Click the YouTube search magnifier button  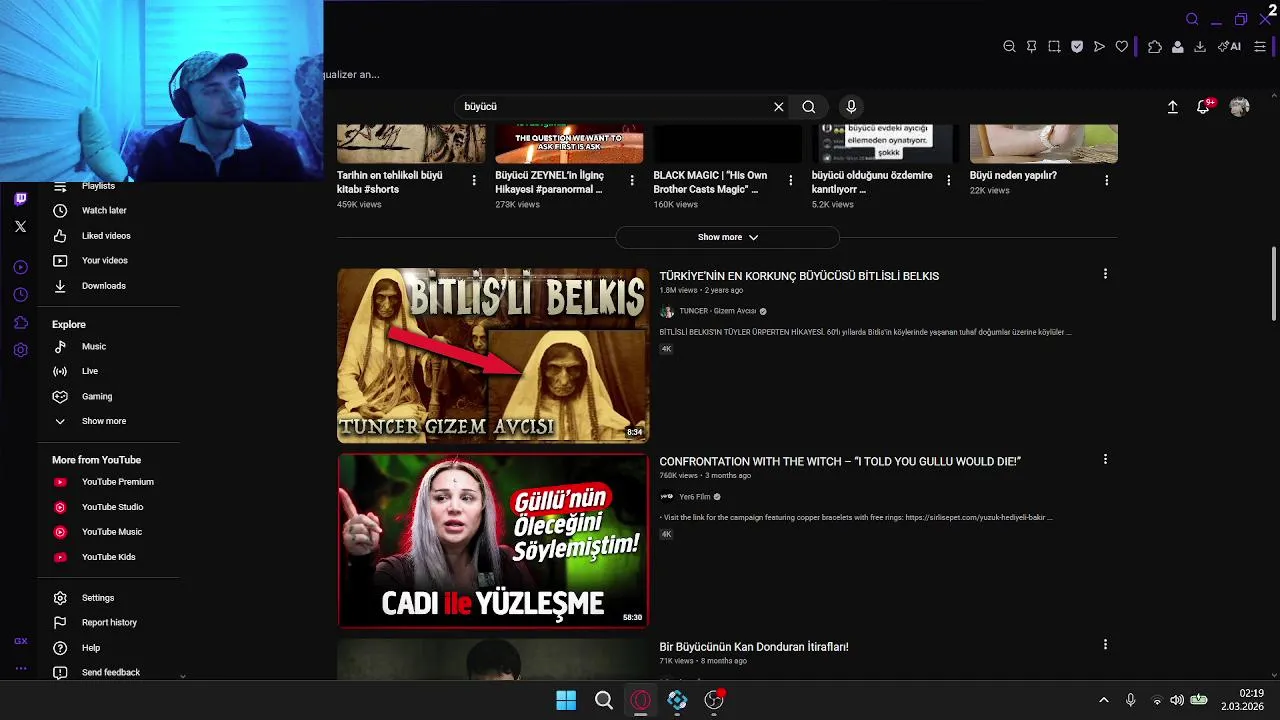point(809,107)
